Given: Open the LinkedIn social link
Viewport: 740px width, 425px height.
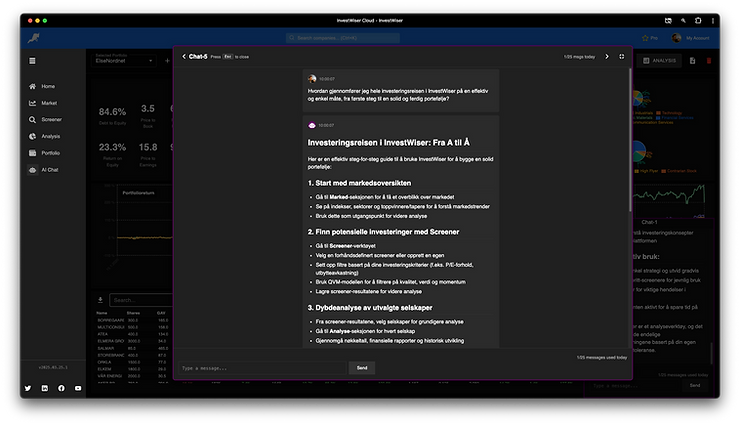Looking at the screenshot, I should pos(44,388).
